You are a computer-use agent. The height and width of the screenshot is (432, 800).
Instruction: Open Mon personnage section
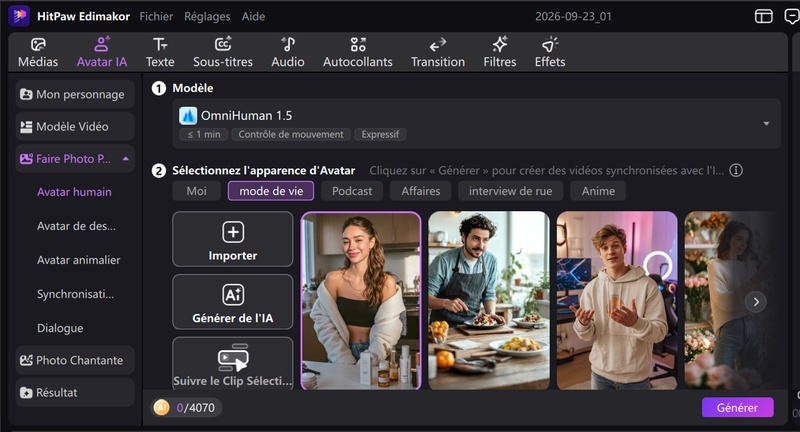pos(75,94)
